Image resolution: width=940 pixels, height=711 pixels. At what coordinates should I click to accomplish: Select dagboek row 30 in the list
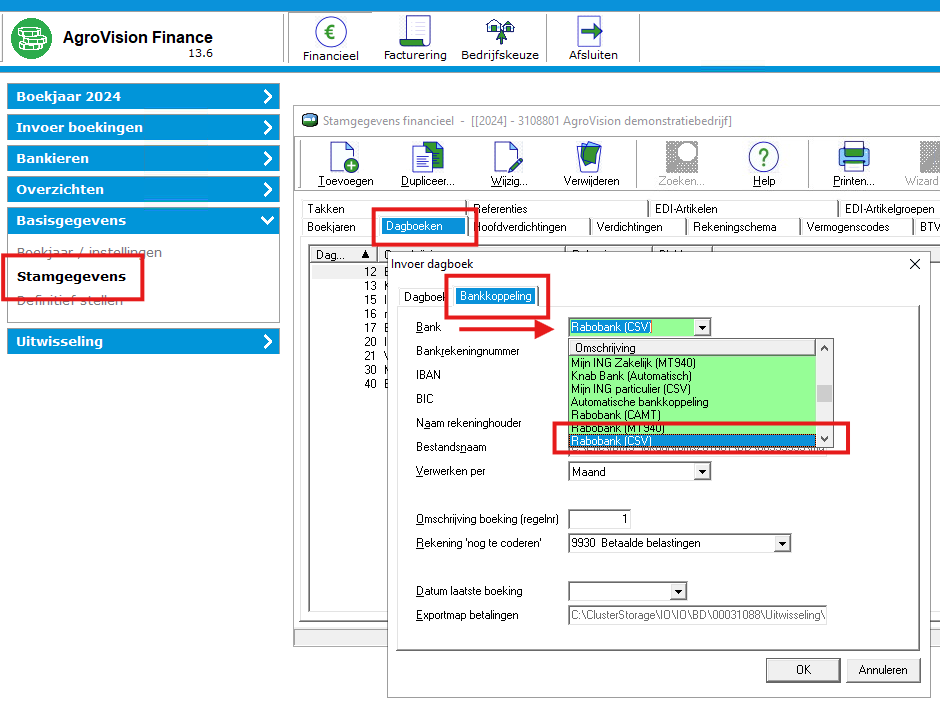[x=348, y=370]
